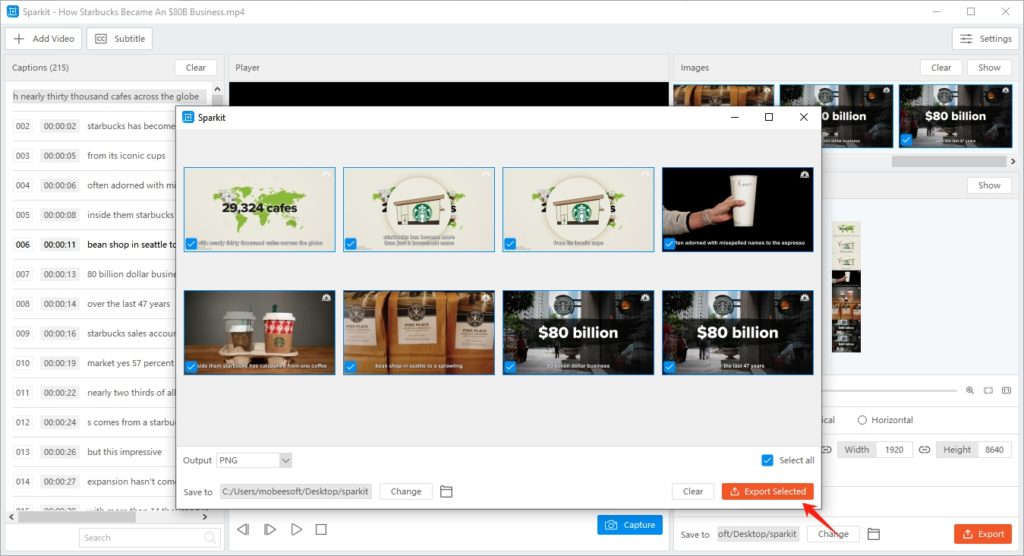Uncheck the 29,324 cafes thumbnail checkbox
Viewport: 1024px width, 556px height.
[191, 244]
